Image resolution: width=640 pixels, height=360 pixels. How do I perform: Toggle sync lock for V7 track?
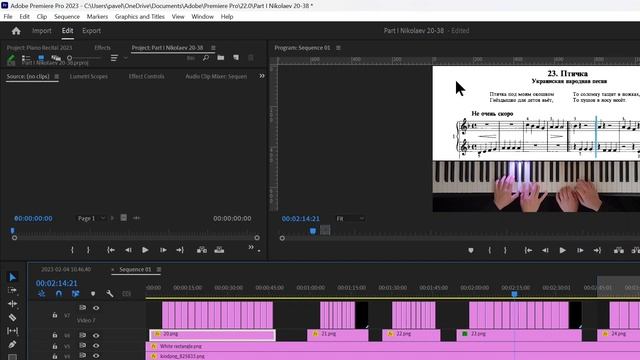click(83, 307)
